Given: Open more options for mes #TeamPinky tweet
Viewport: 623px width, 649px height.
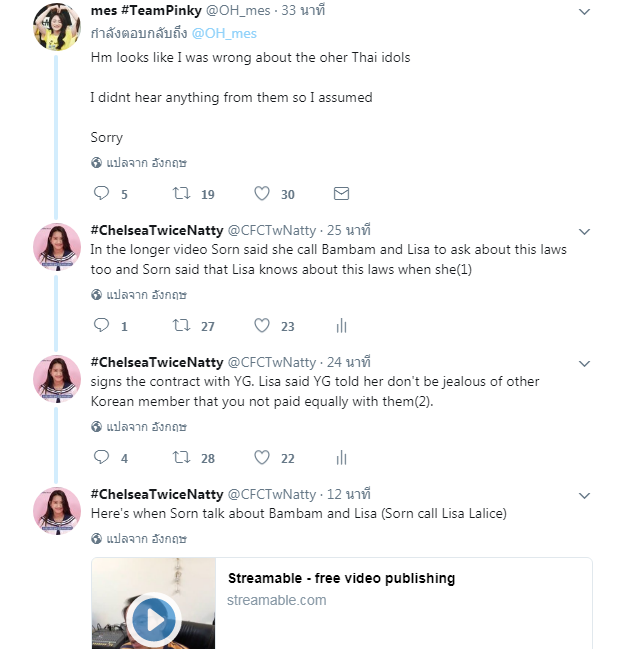Looking at the screenshot, I should [585, 12].
